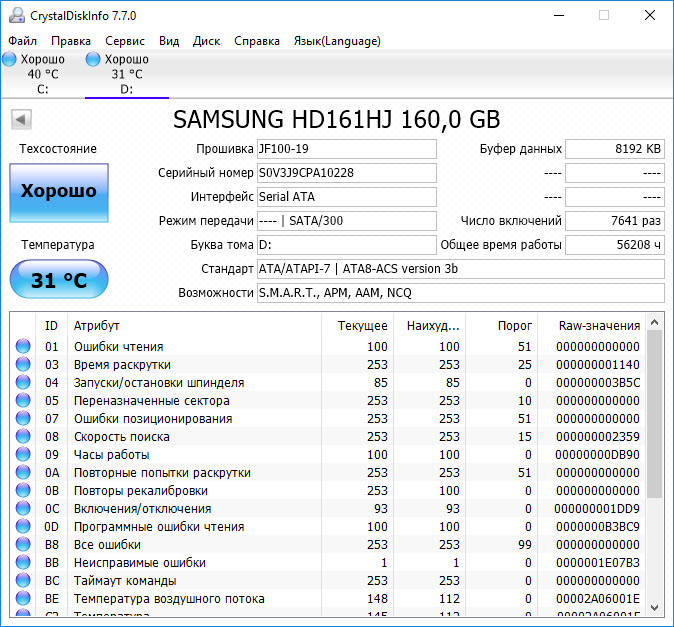Image resolution: width=674 pixels, height=627 pixels.
Task: Switch to the C: drive tab at 40 °C
Action: tap(43, 74)
